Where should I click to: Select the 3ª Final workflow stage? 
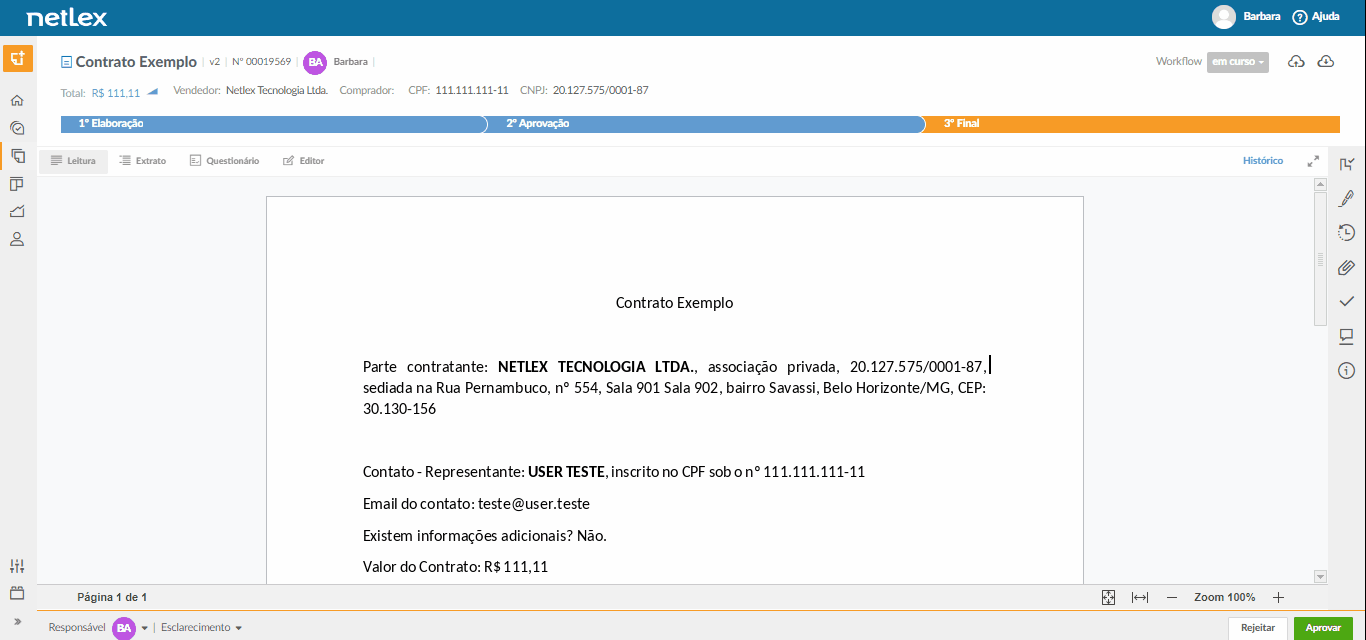point(1132,124)
